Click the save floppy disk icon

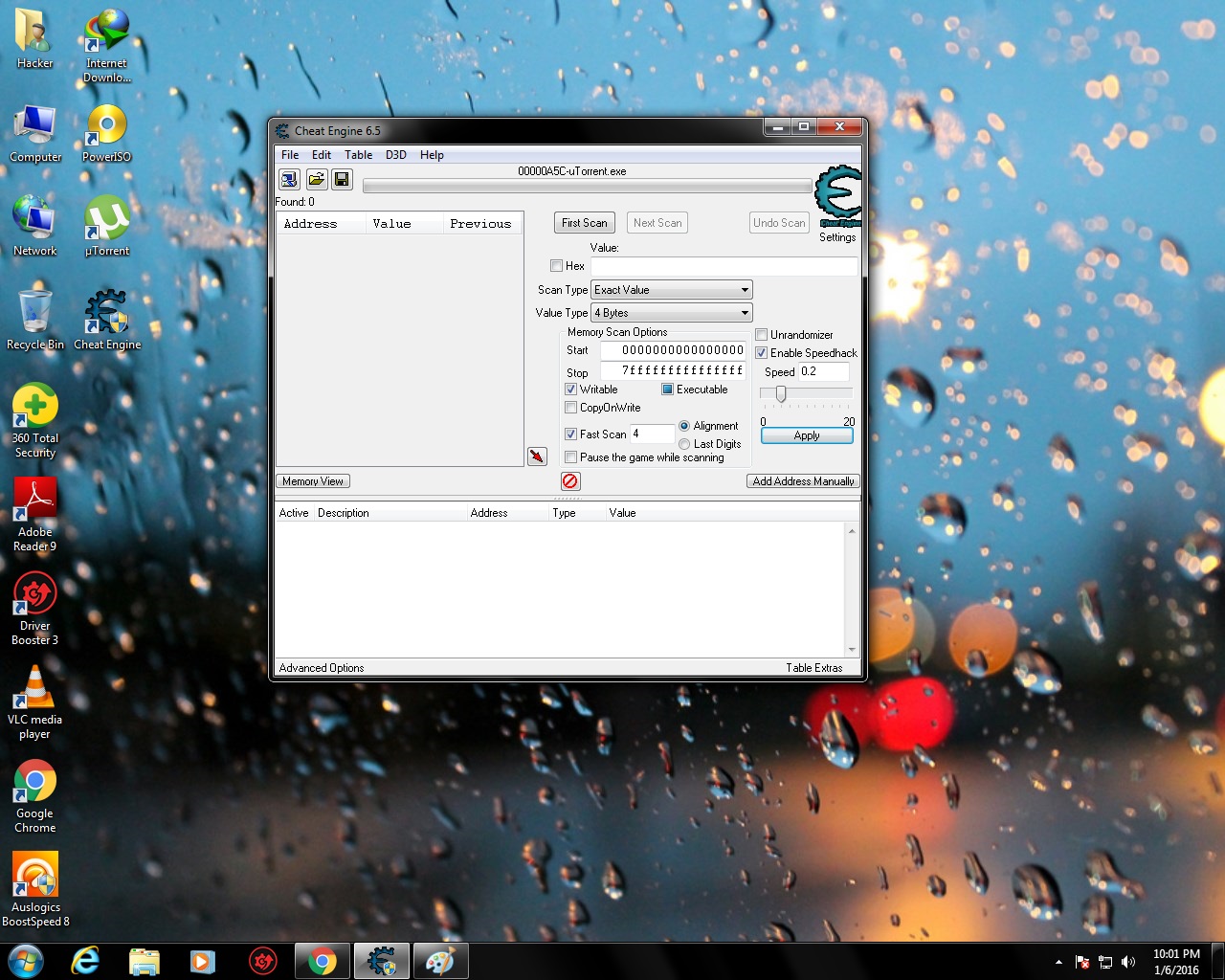(x=342, y=179)
